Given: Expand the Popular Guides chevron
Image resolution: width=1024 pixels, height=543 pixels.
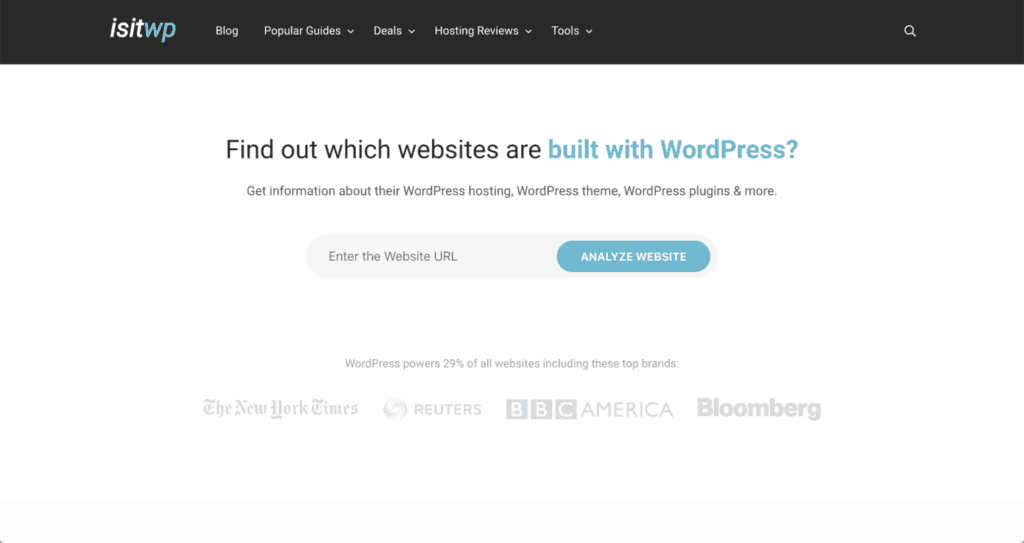Looking at the screenshot, I should click(x=351, y=31).
